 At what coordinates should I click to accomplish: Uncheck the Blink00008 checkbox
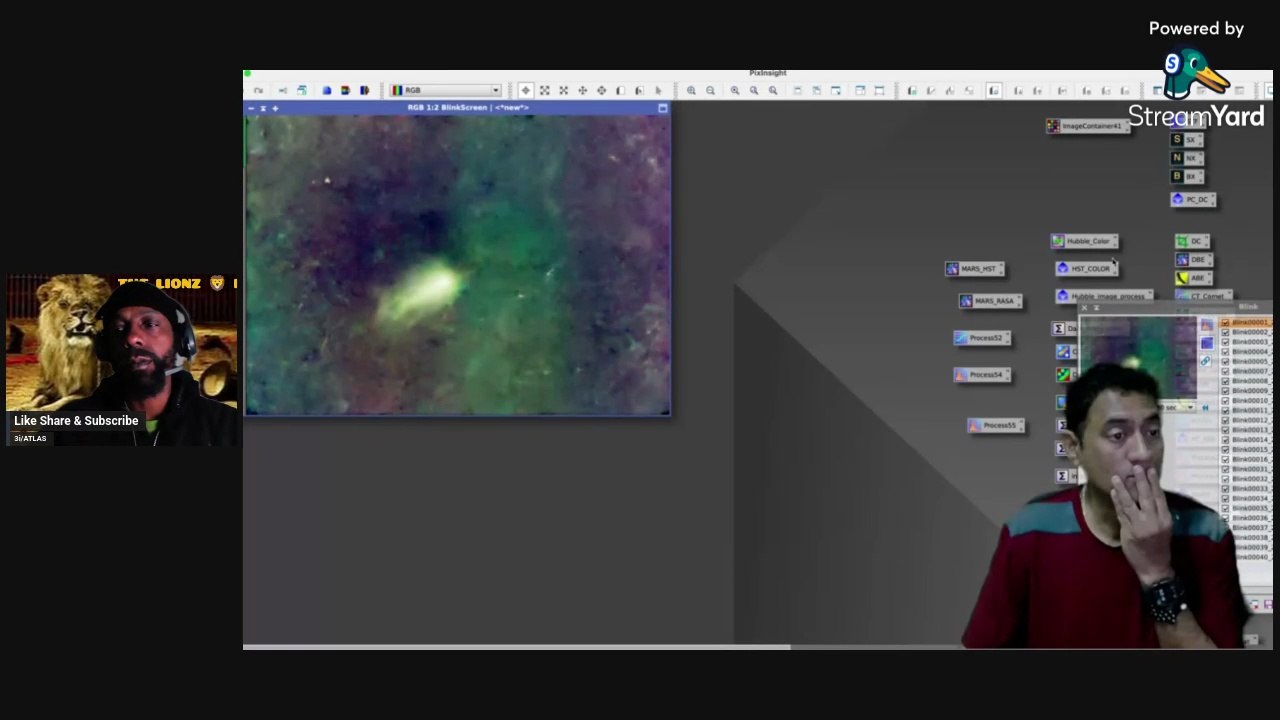point(1225,382)
